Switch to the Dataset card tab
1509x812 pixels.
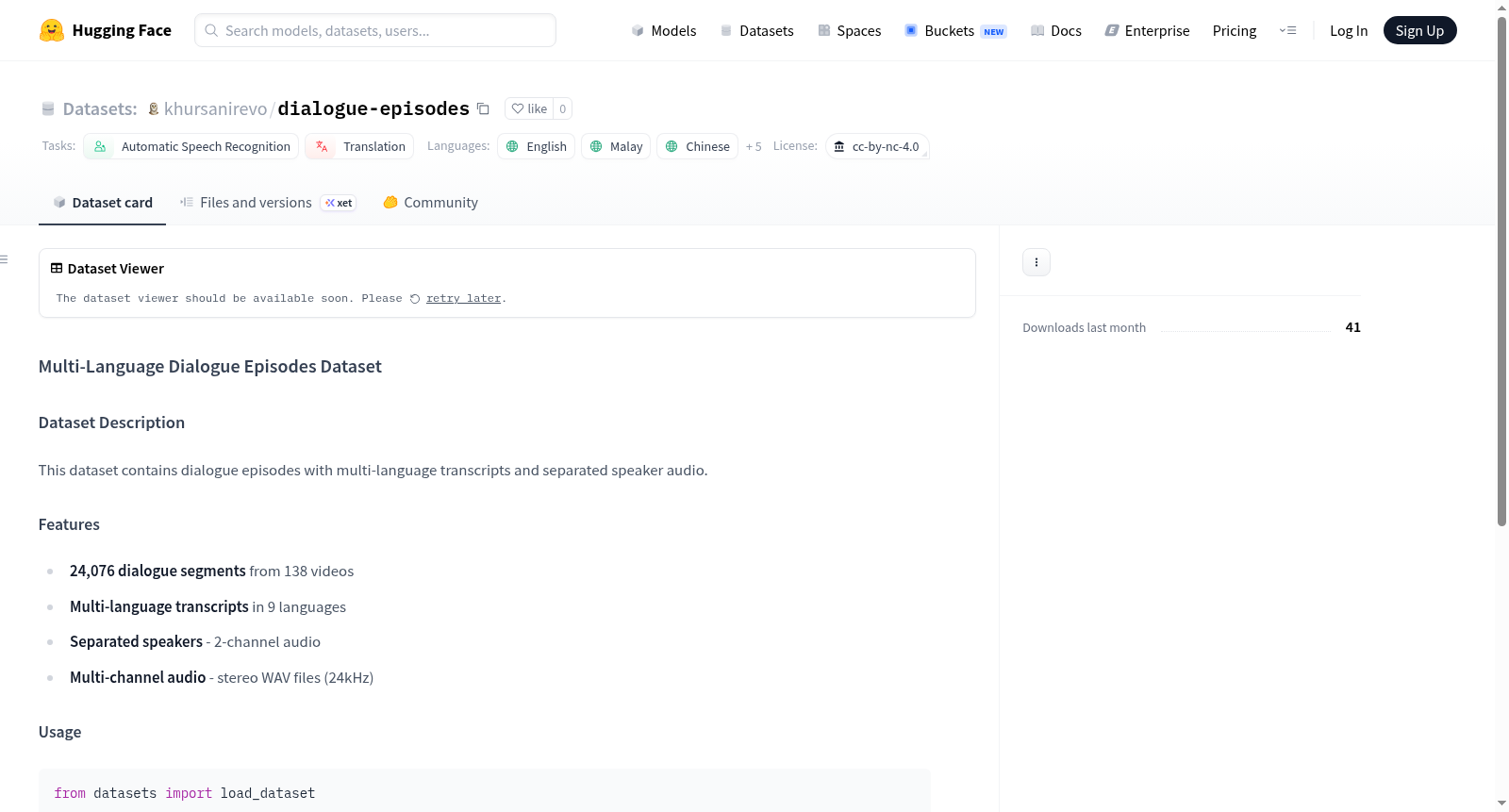102,202
